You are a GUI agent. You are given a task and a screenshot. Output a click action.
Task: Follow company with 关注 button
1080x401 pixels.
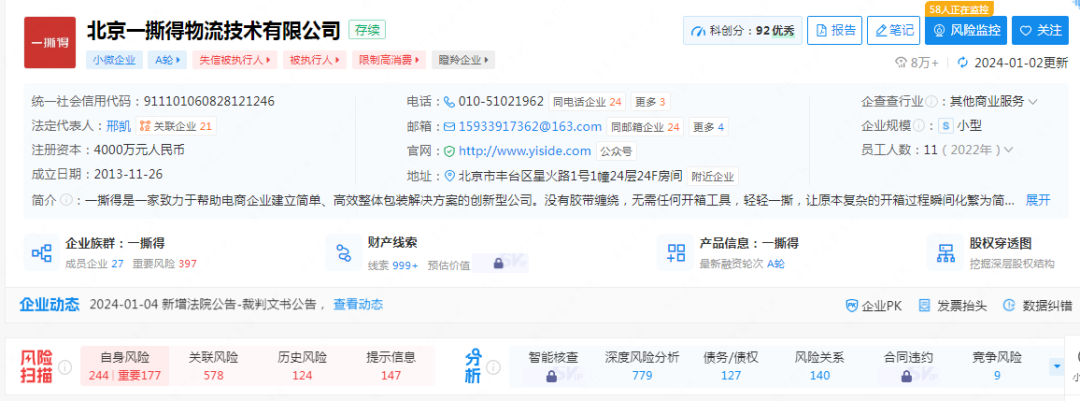coord(1040,30)
